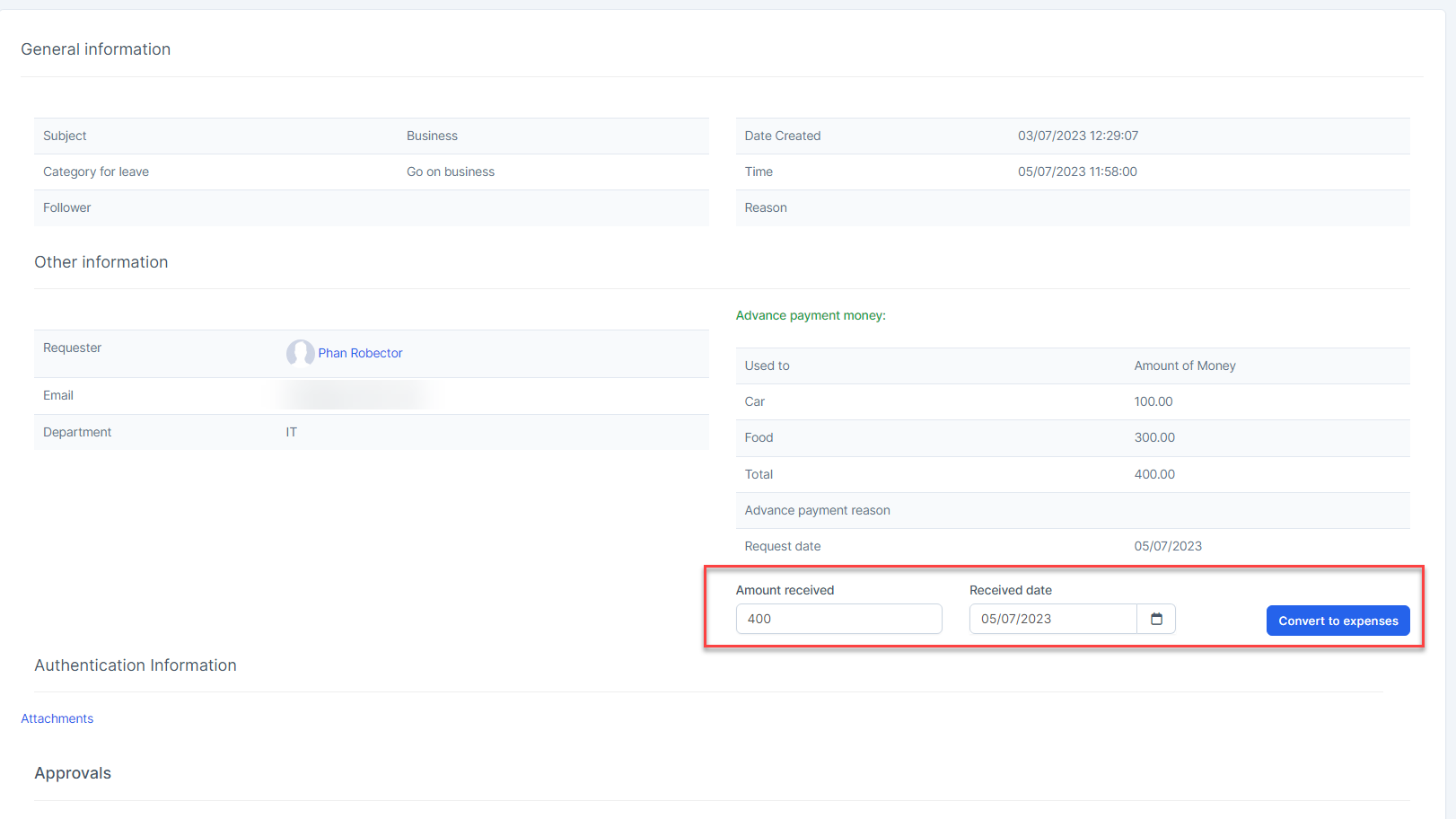Viewport: 1456px width, 819px height.
Task: Focus the Amount received input field
Action: click(838, 619)
